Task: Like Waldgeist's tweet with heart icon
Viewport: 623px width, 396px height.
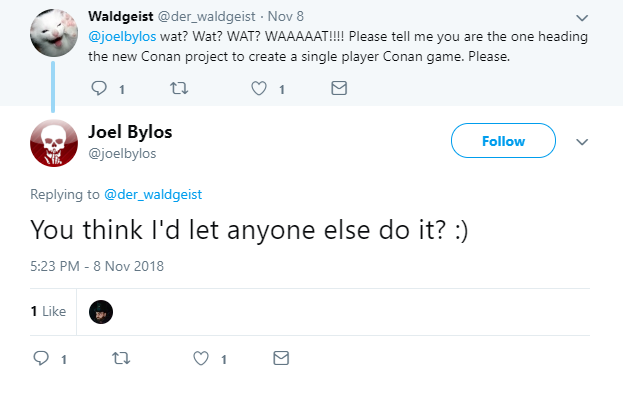Action: (x=259, y=88)
